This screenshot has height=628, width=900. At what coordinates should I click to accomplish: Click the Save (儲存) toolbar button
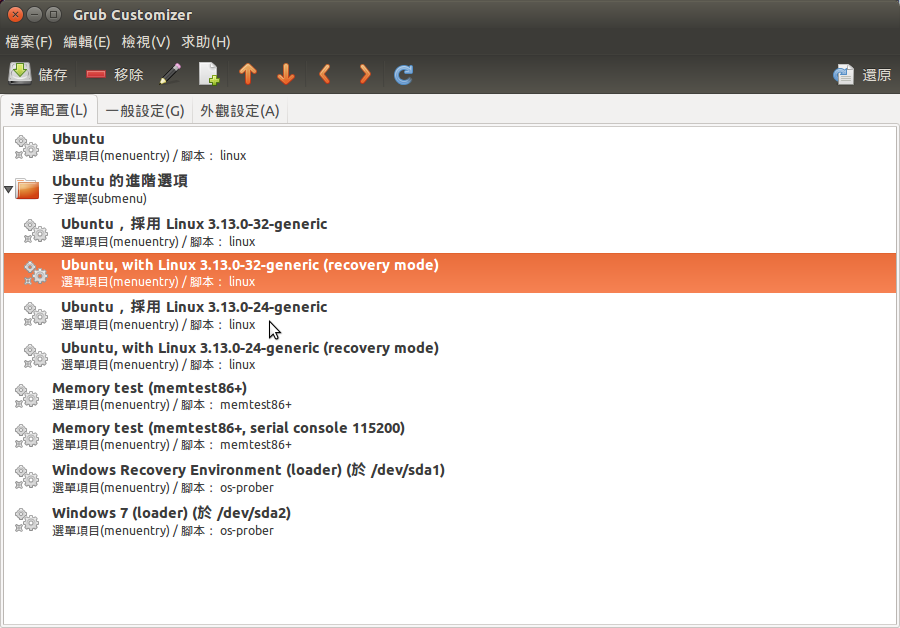click(x=38, y=74)
